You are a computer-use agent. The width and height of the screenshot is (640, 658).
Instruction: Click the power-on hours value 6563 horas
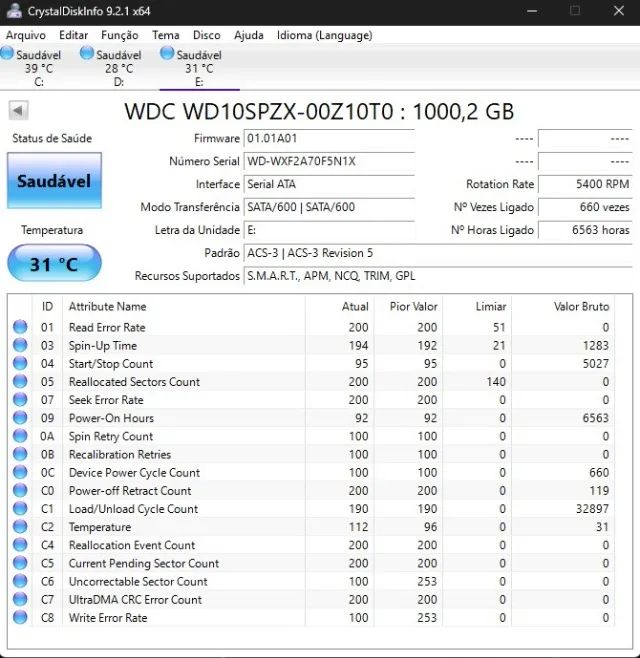585,230
